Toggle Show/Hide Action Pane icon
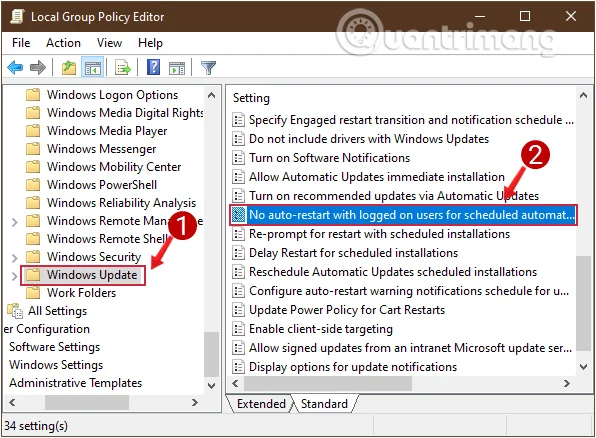 pyautogui.click(x=177, y=68)
